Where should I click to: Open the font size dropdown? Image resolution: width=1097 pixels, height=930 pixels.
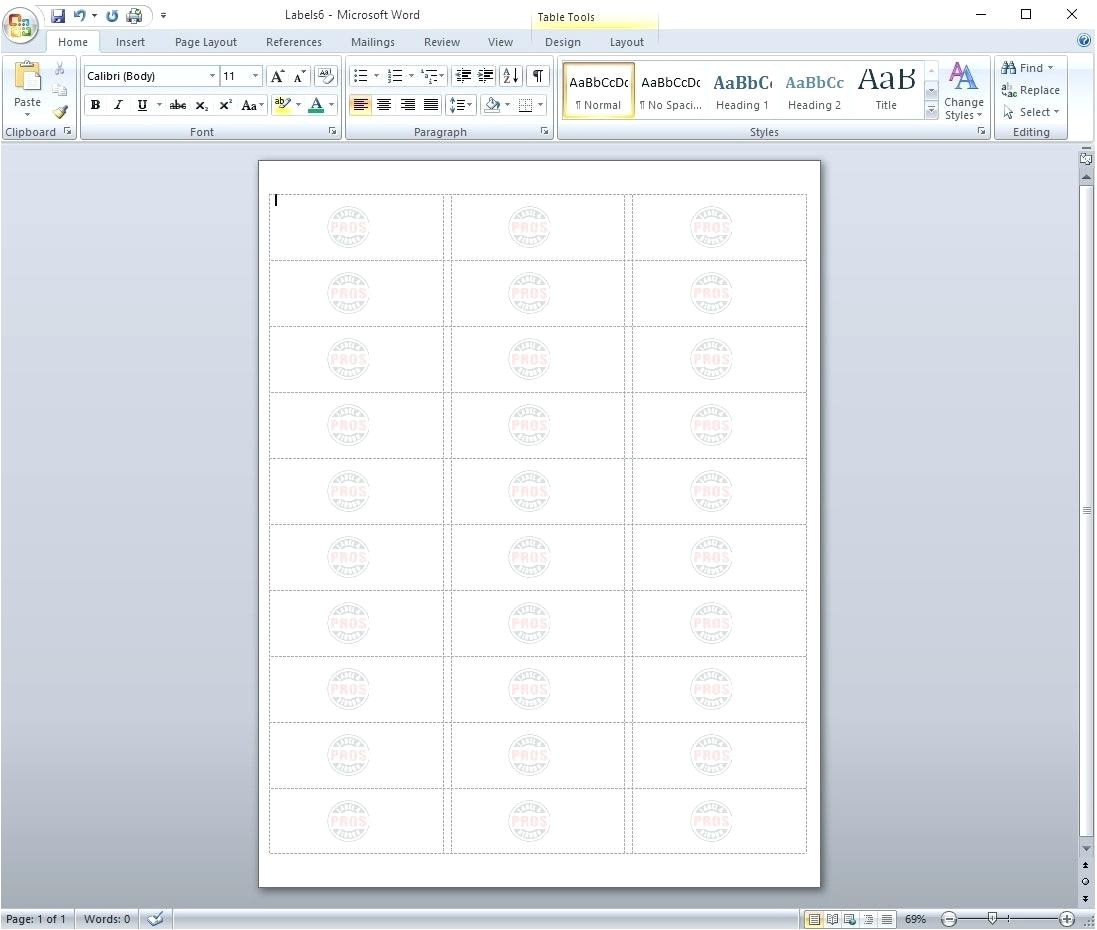(255, 76)
